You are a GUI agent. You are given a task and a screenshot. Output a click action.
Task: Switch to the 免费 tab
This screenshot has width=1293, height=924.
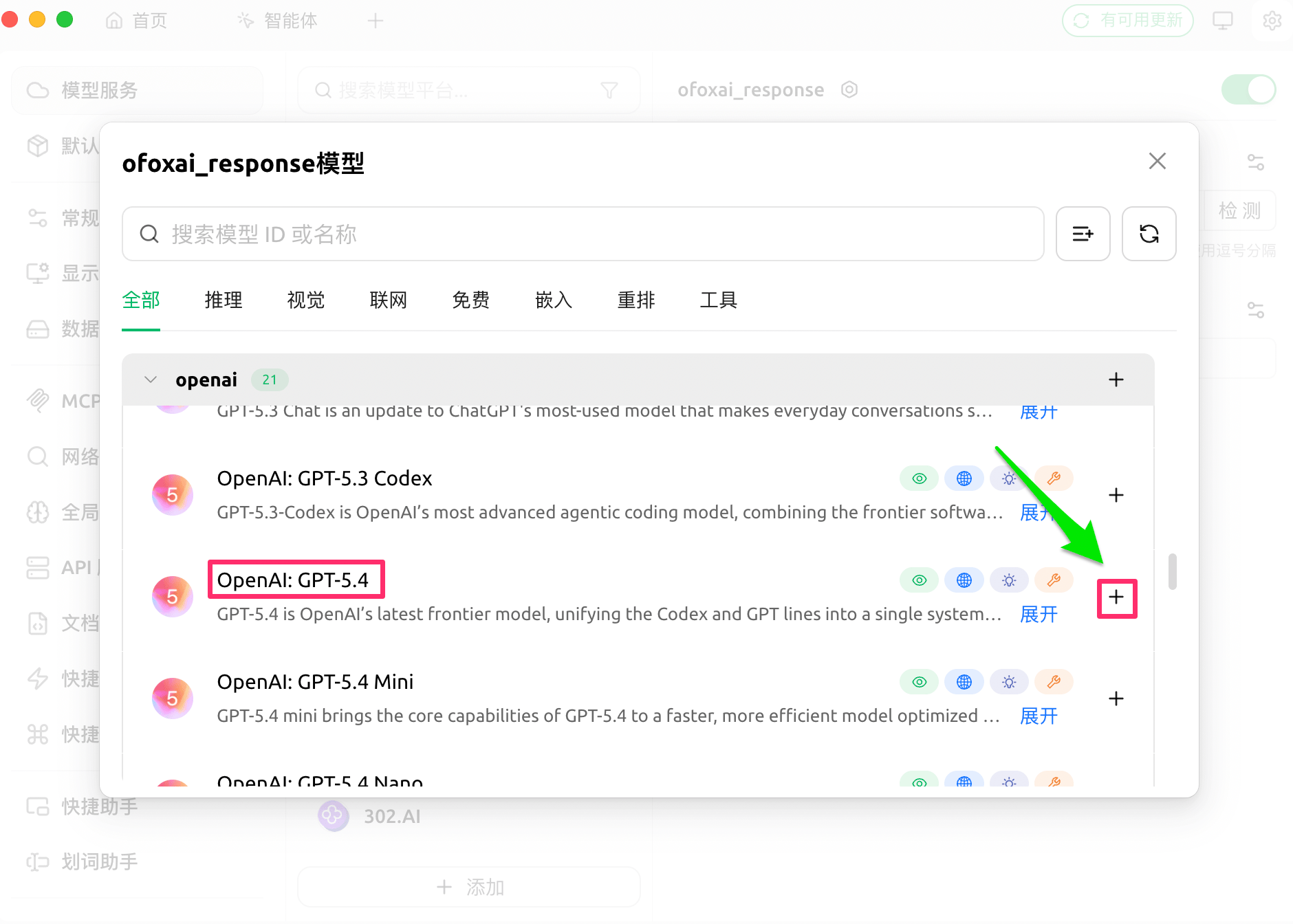point(471,300)
